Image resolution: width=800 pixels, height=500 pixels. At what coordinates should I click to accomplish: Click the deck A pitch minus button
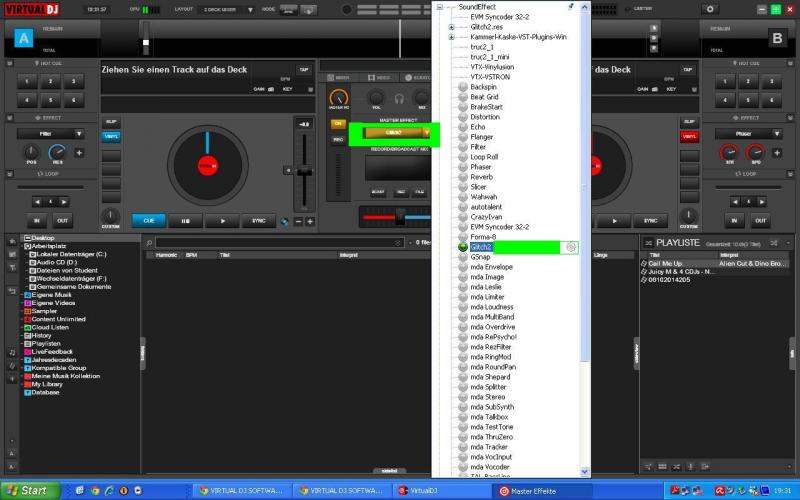tap(298, 221)
